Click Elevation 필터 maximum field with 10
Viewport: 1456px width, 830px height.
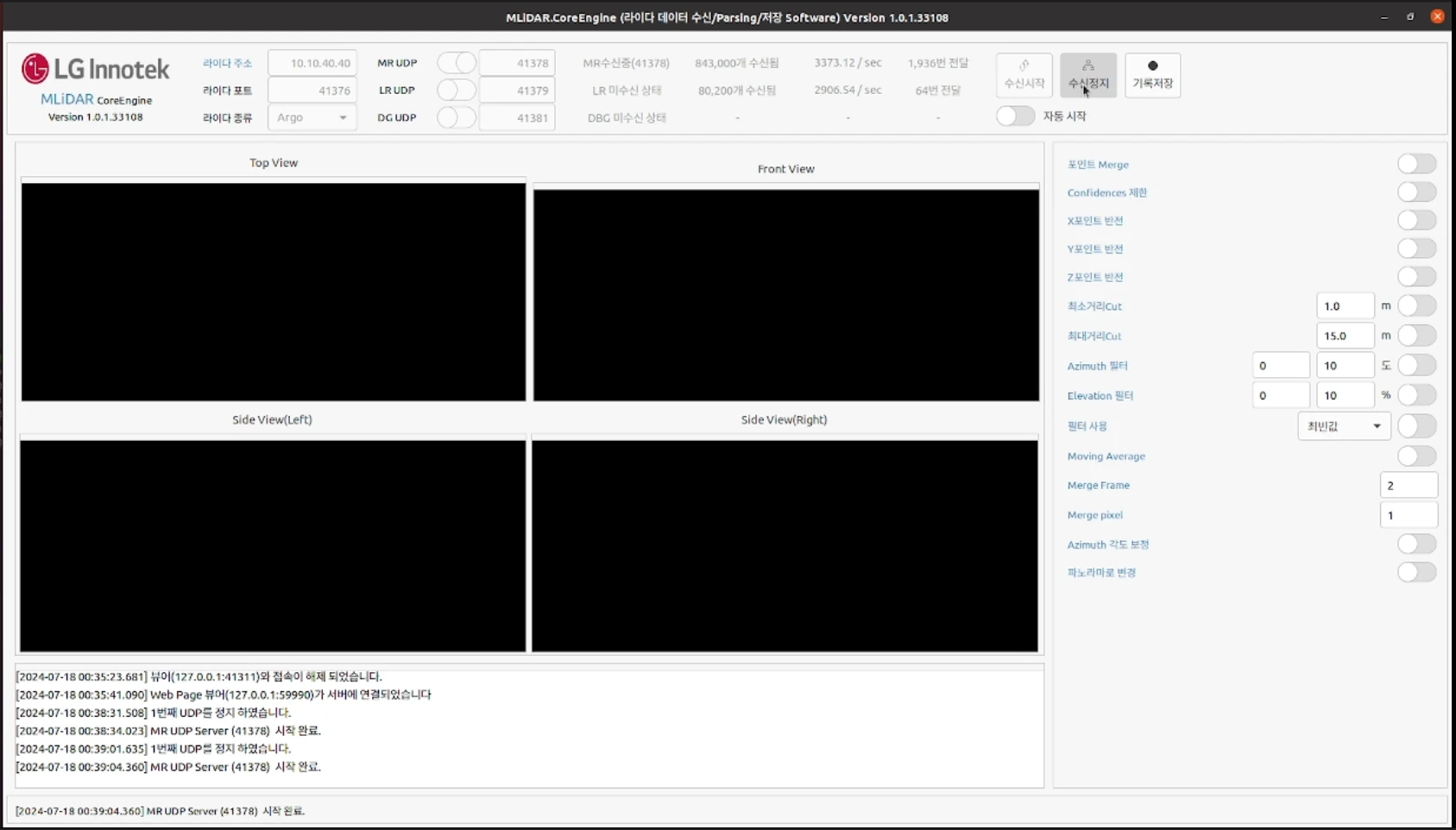coord(1345,395)
